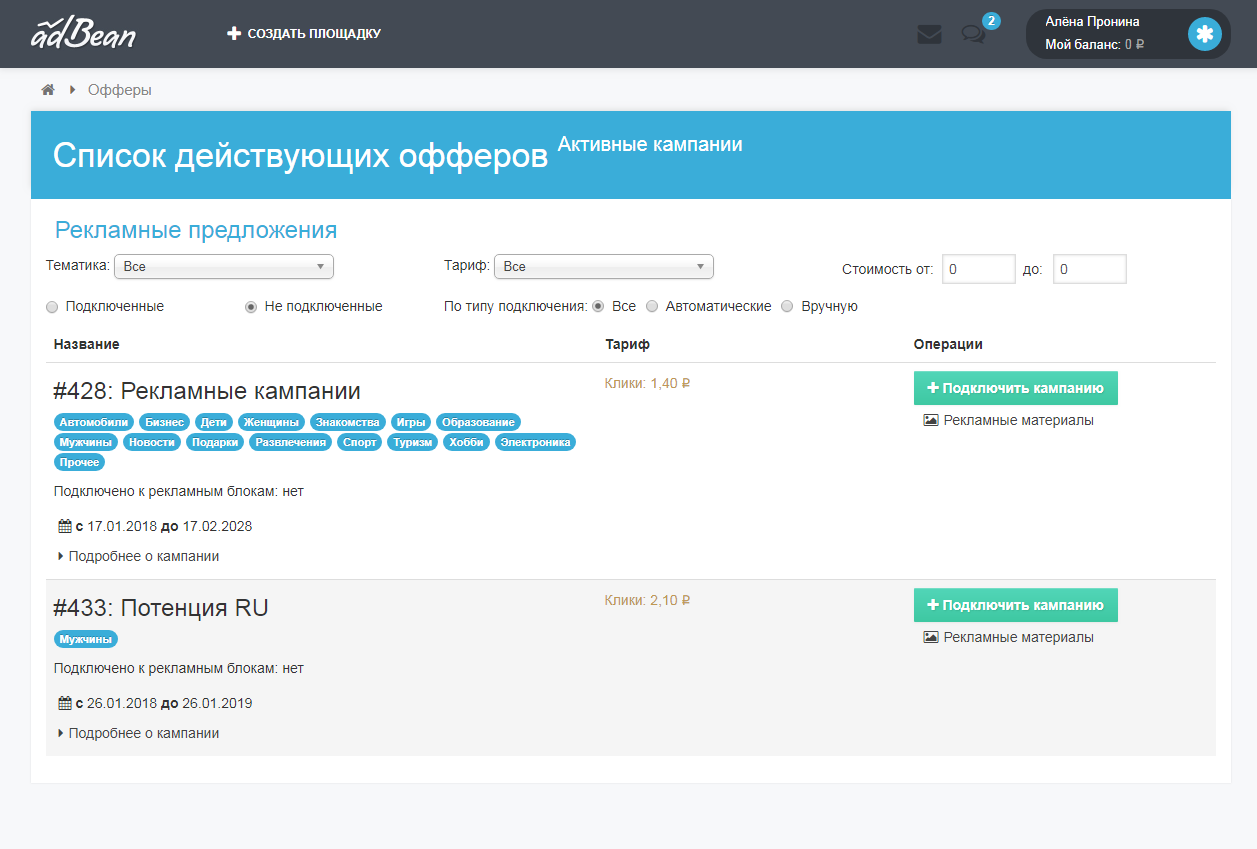Open the messages envelope icon
Screen dimensions: 1257x849
tap(929, 33)
